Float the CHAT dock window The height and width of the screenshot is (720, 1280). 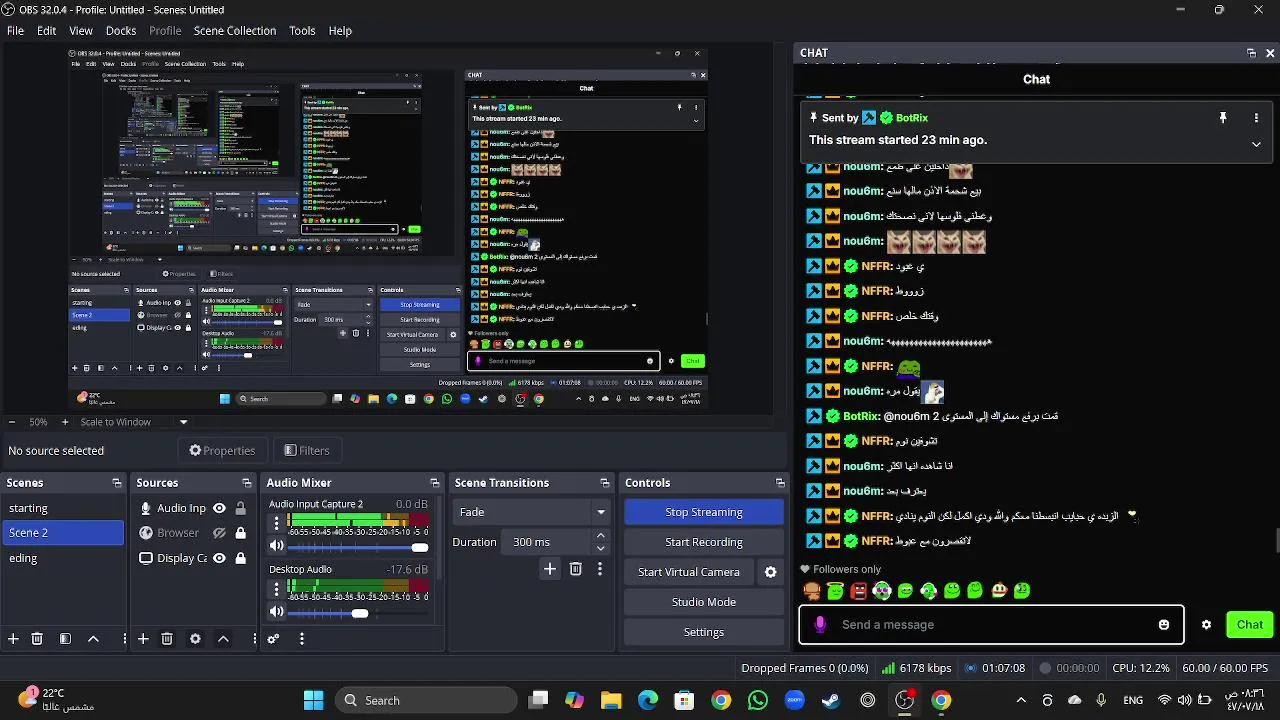1251,53
